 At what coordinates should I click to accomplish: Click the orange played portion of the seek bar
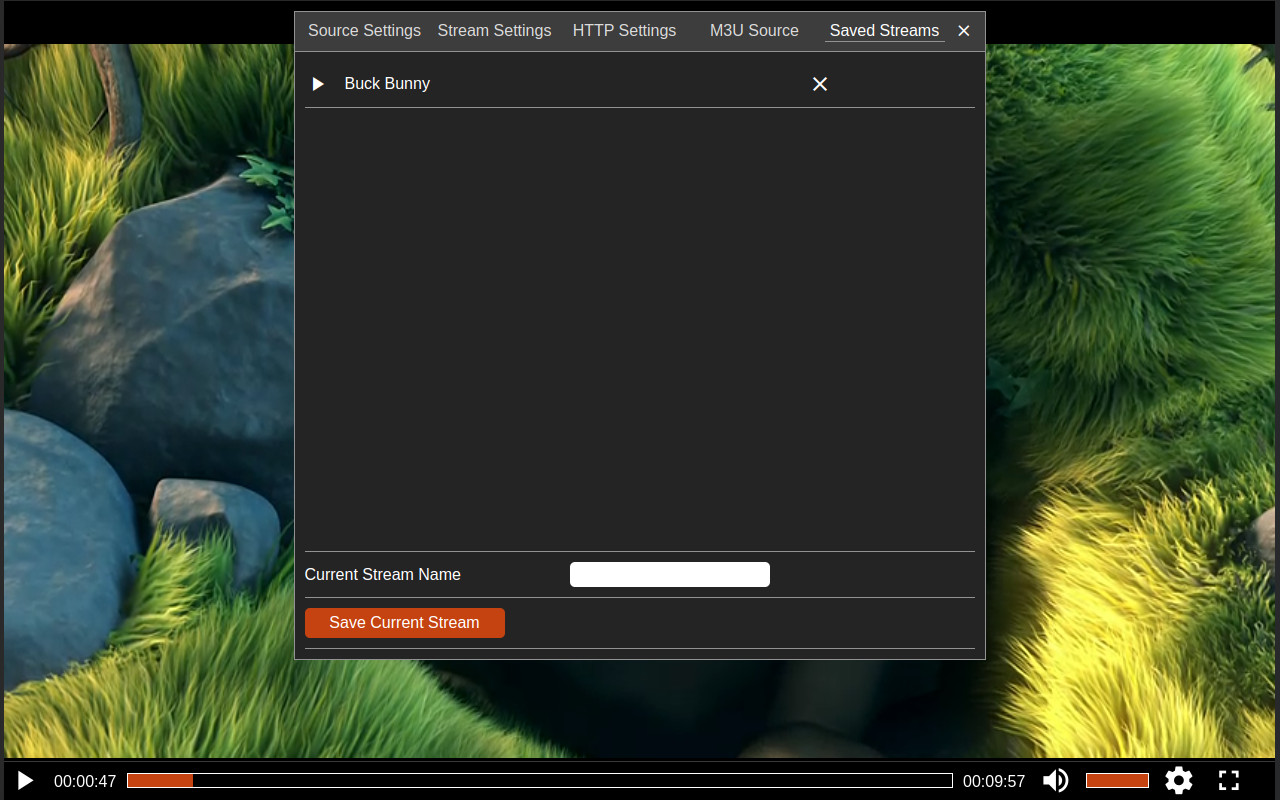(x=160, y=780)
